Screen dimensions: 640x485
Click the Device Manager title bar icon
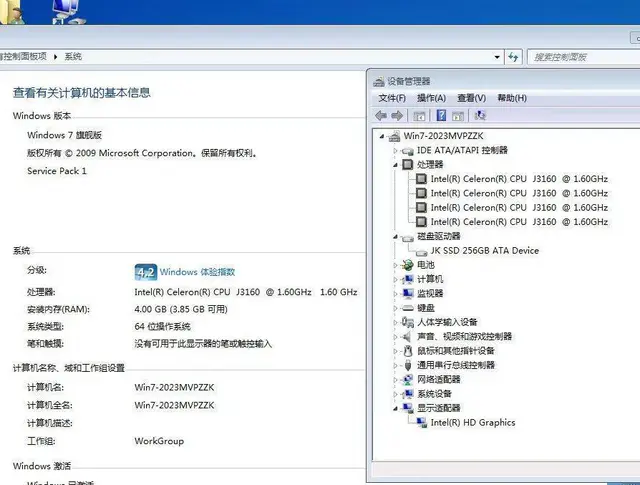coord(379,82)
